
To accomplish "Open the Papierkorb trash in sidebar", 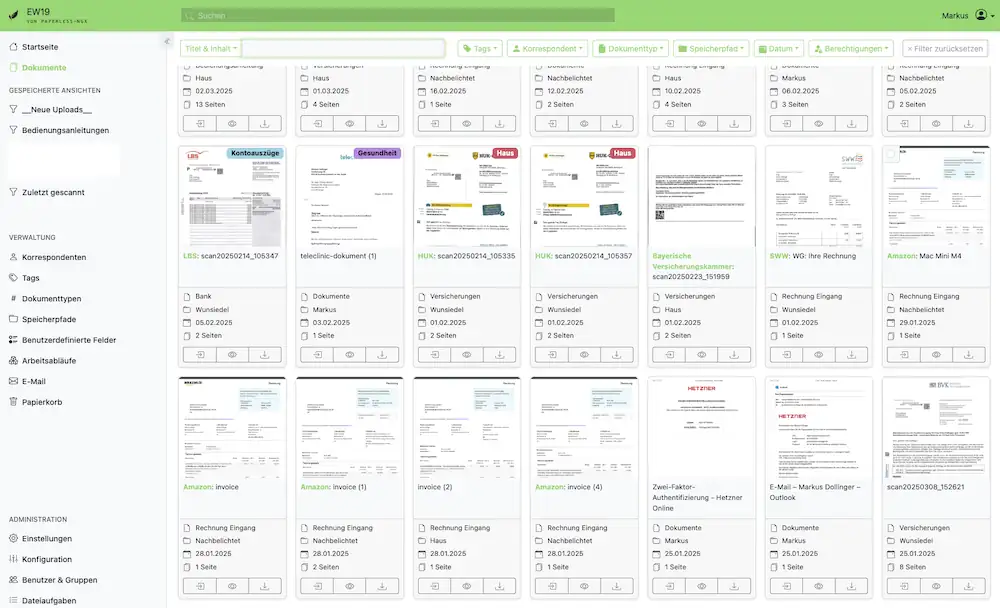I will (40, 402).
